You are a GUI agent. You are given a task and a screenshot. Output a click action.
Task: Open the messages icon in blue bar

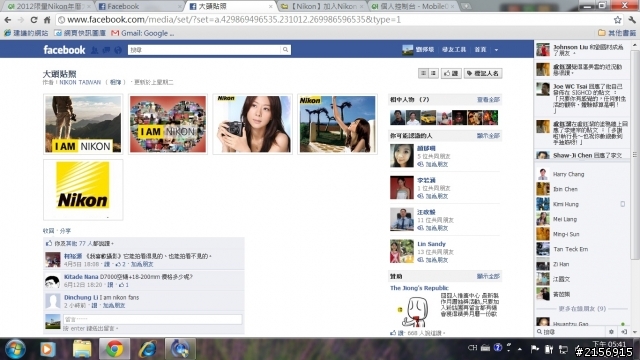[106, 50]
